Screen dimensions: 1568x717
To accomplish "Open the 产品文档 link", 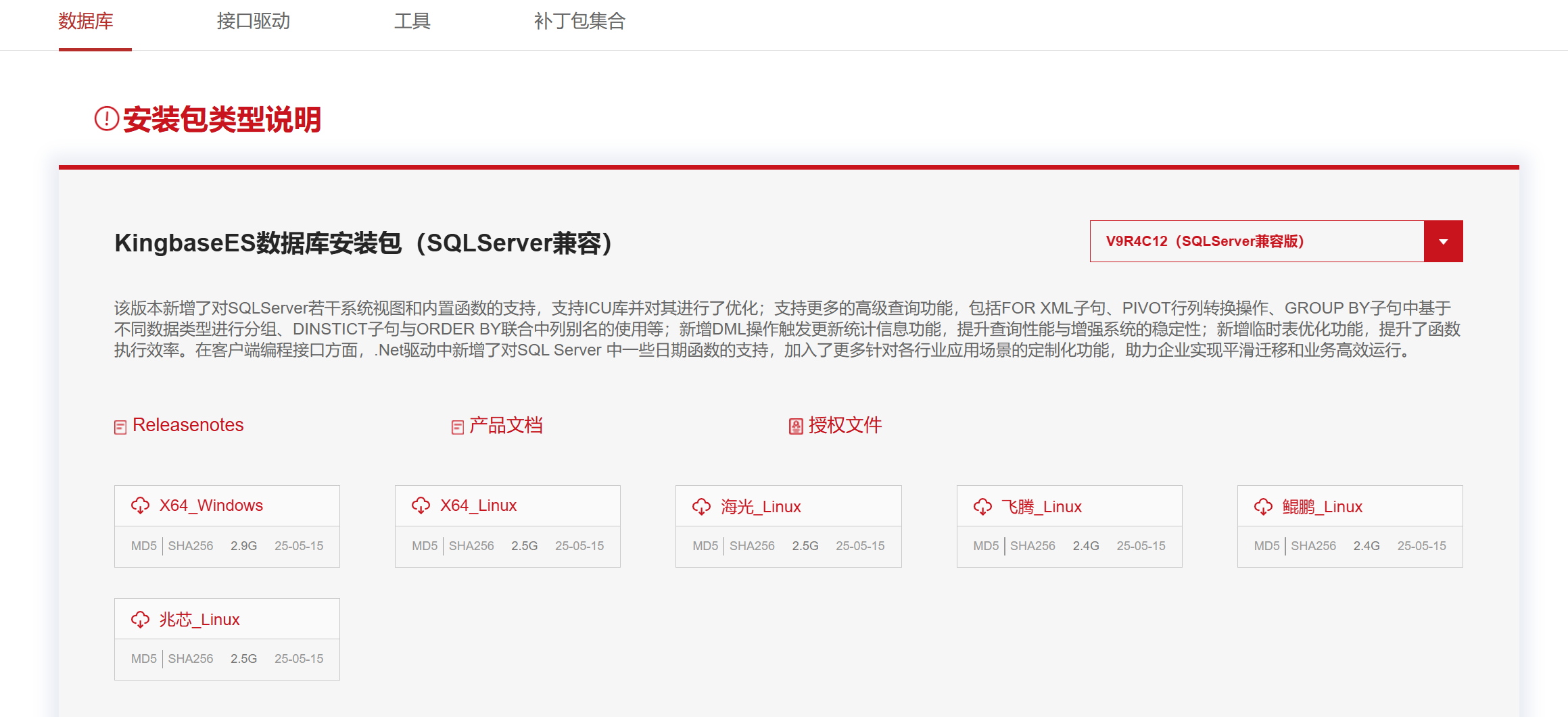I will pos(506,425).
